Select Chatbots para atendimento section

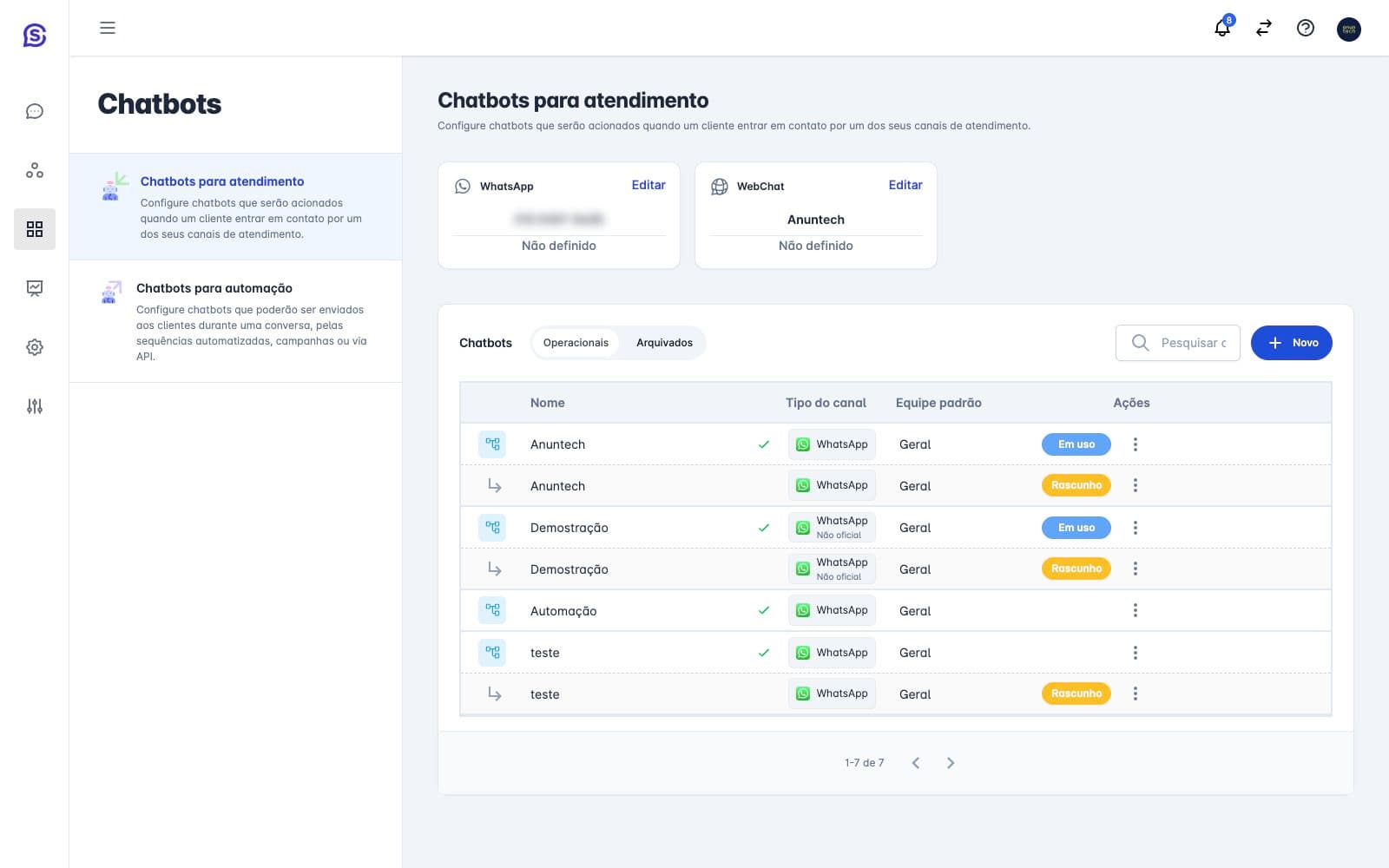235,207
